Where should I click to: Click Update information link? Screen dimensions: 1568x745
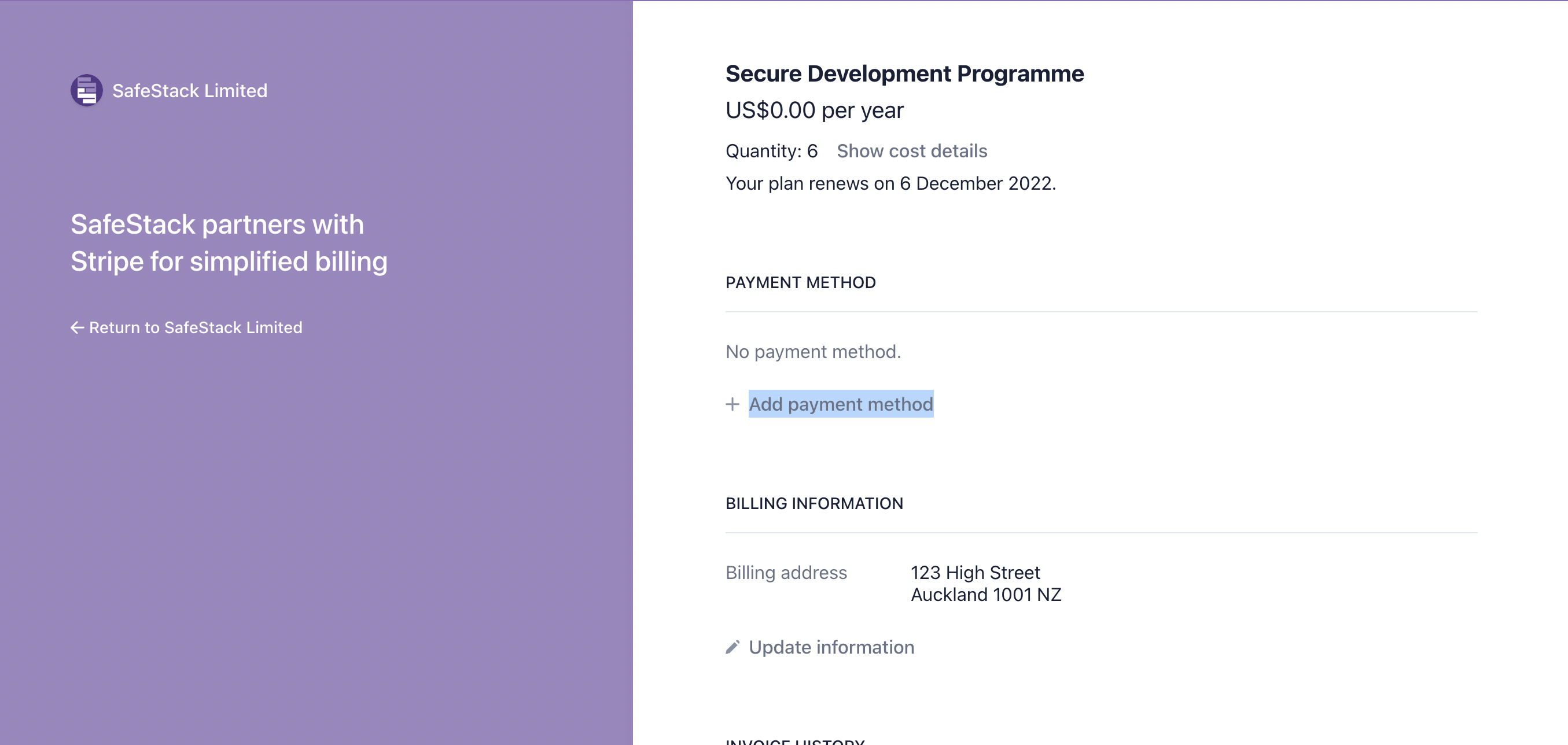(x=831, y=647)
